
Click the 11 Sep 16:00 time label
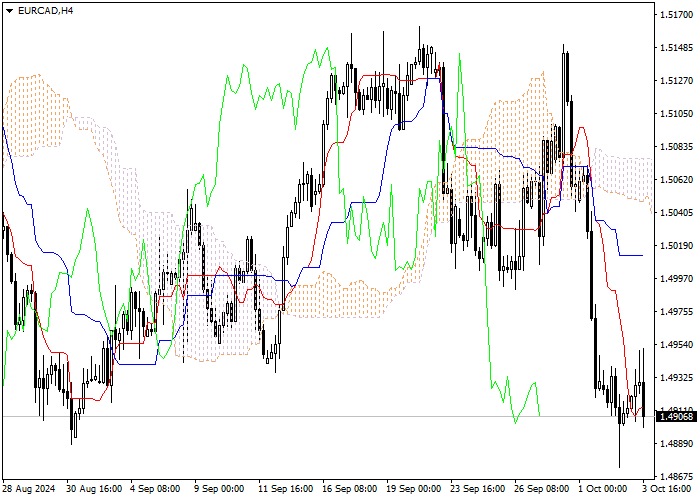(286, 489)
